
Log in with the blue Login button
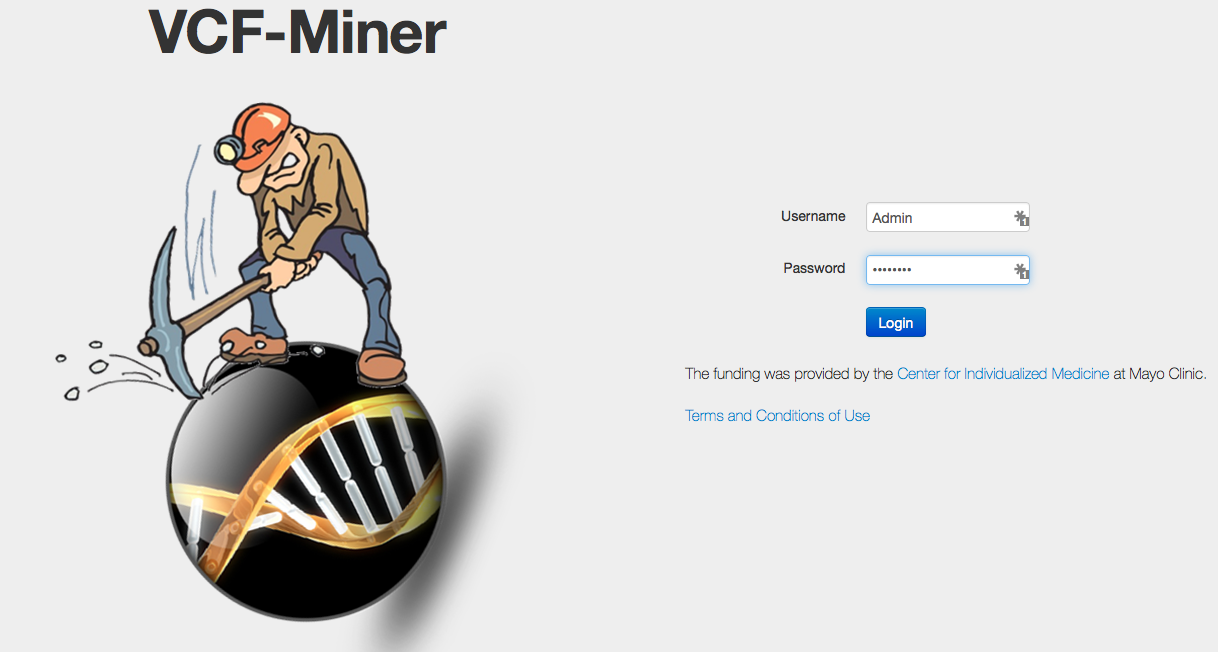coord(896,322)
